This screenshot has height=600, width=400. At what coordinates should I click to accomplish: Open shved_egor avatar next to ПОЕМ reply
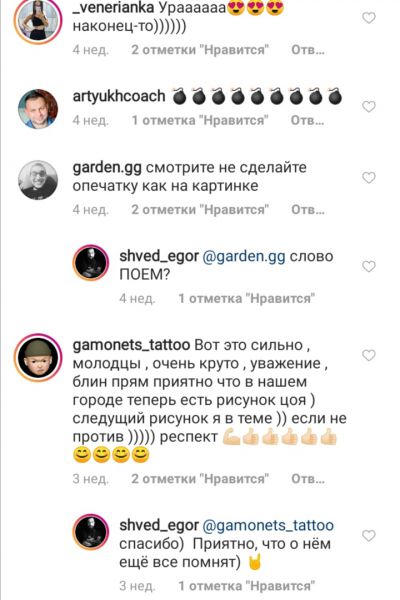tap(91, 263)
